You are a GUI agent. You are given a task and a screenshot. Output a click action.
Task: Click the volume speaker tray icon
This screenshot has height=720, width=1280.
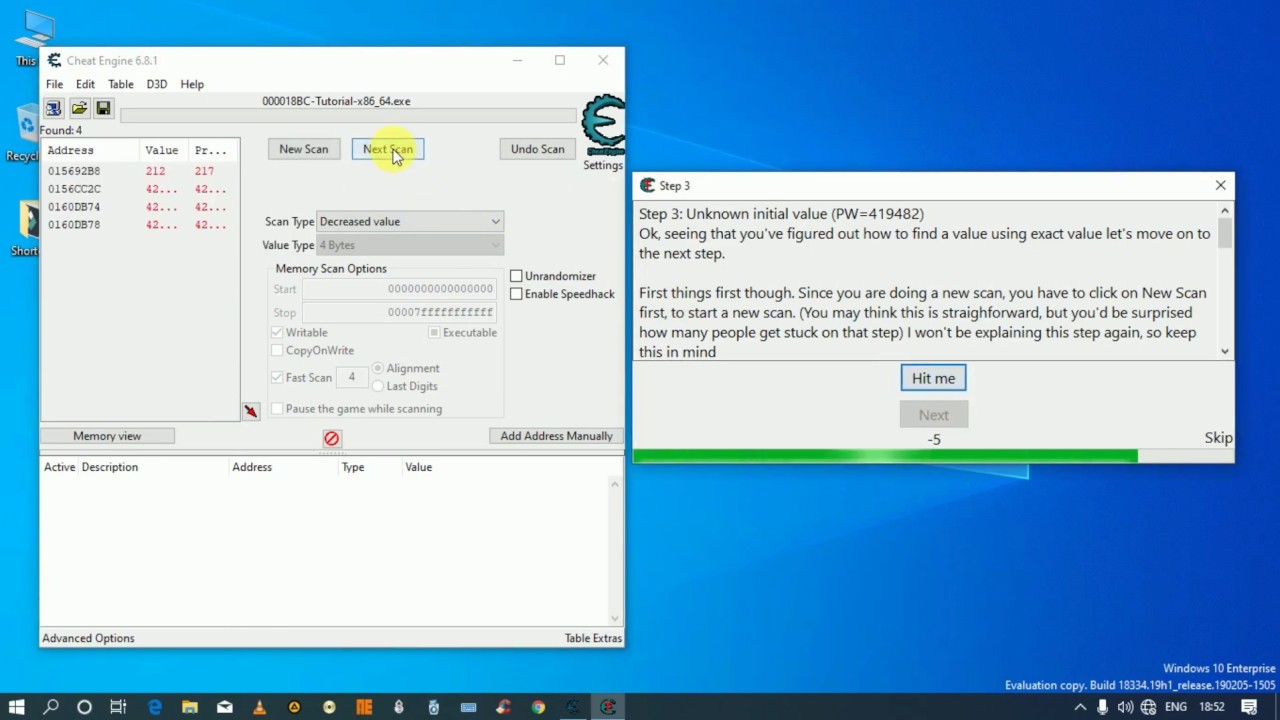1125,707
